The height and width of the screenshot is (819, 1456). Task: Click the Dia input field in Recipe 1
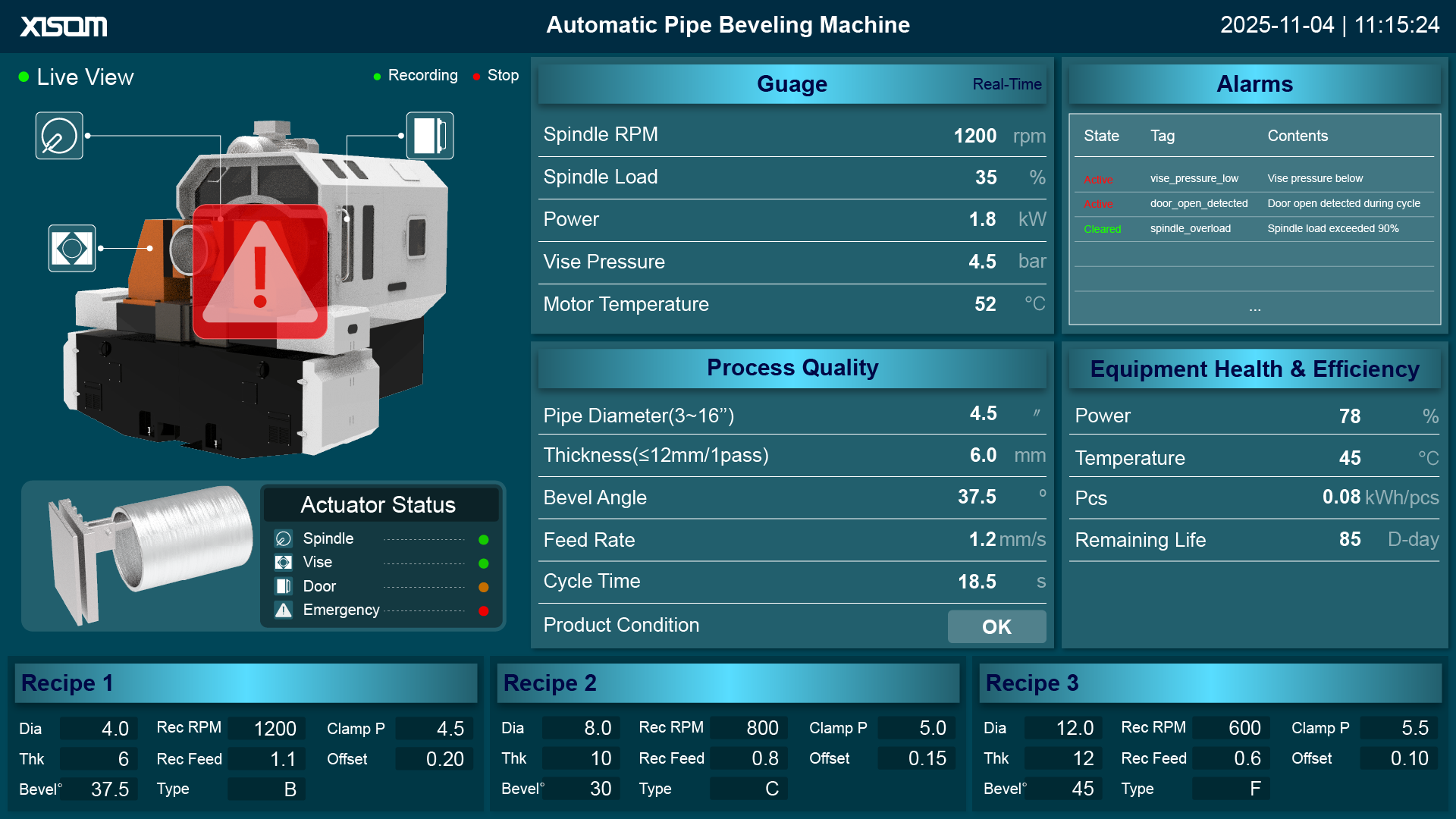tap(99, 728)
